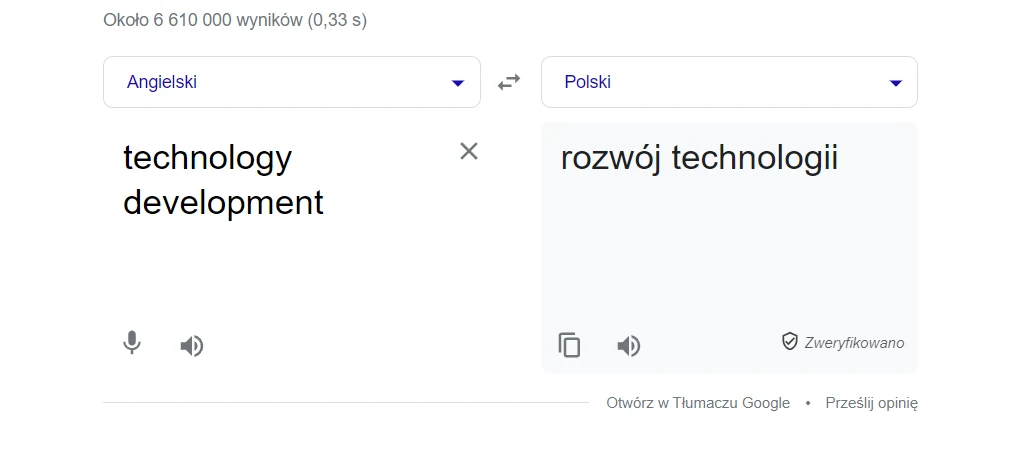Expand the Angielski dropdown arrow
The image size is (1033, 458).
click(458, 83)
